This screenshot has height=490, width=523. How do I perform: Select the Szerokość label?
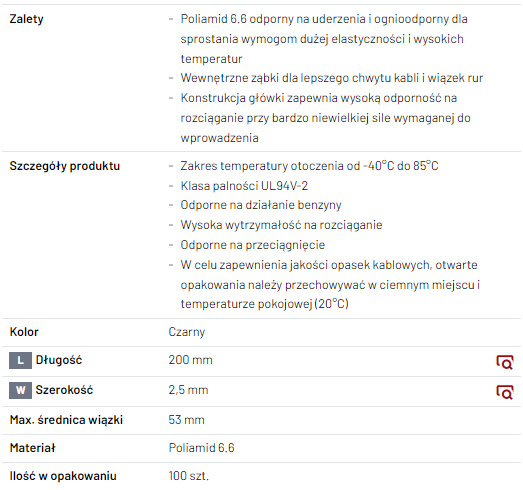64,390
